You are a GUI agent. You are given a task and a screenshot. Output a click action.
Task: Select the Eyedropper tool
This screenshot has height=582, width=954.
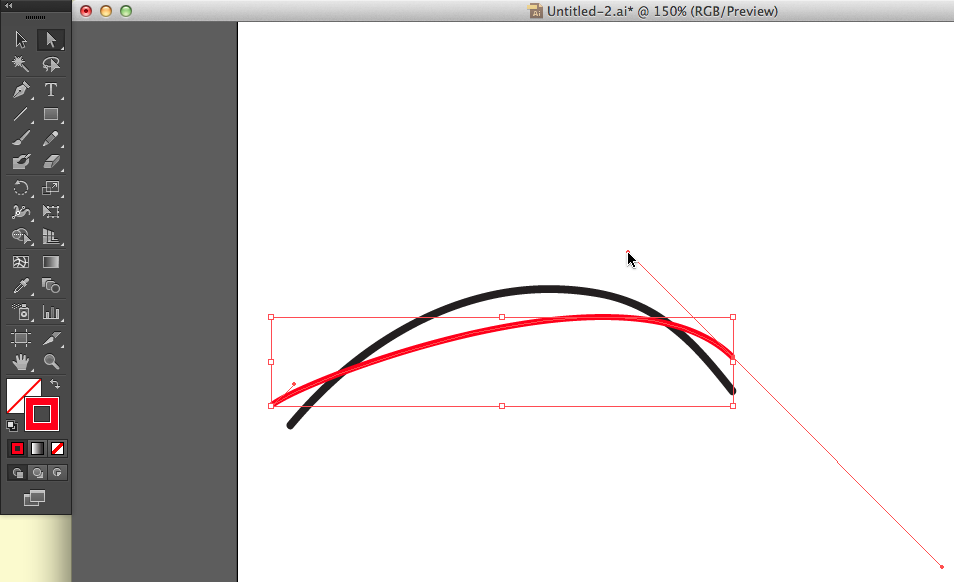[x=21, y=286]
